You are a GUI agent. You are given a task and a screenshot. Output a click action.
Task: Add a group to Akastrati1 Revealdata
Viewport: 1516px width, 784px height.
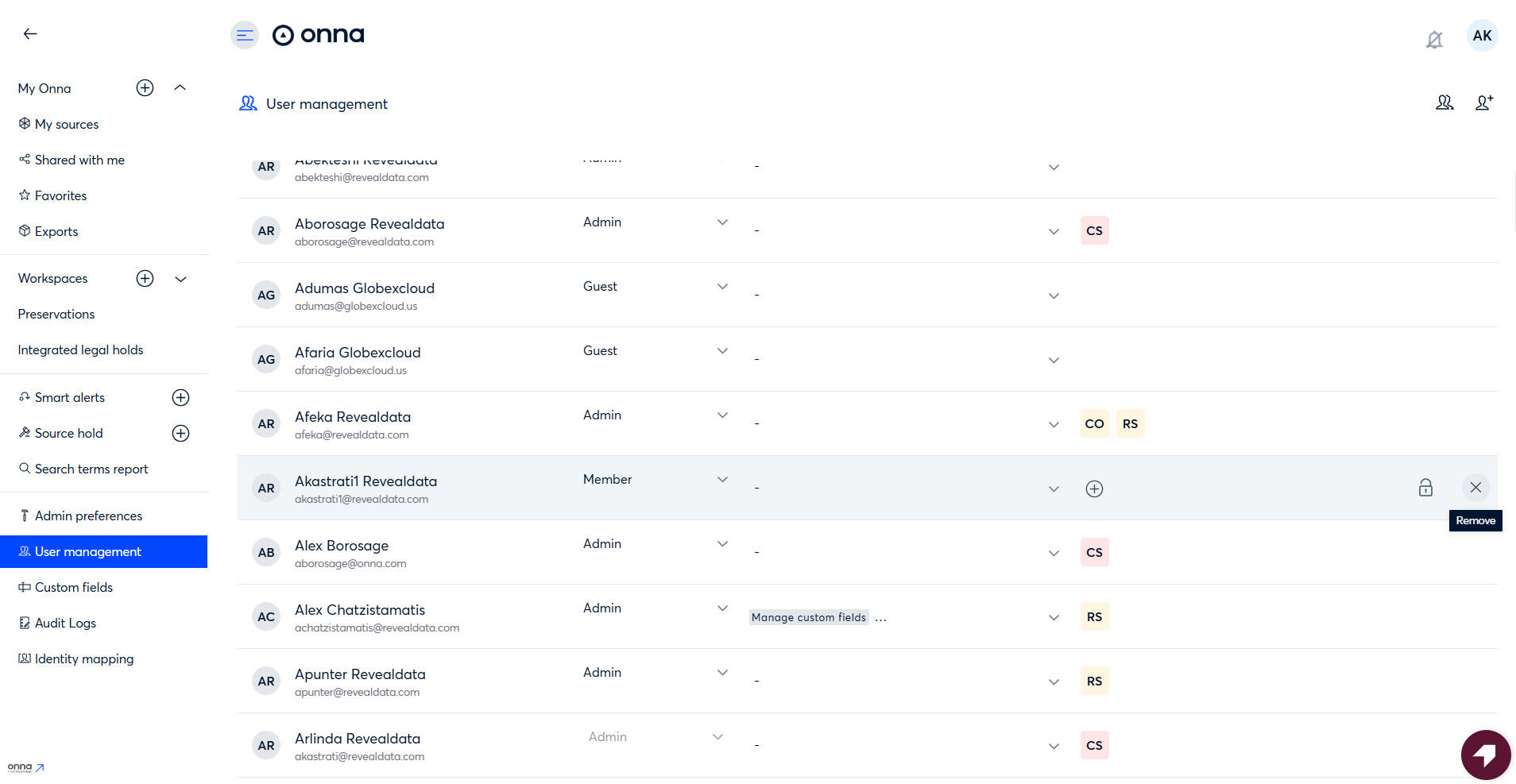(x=1094, y=489)
